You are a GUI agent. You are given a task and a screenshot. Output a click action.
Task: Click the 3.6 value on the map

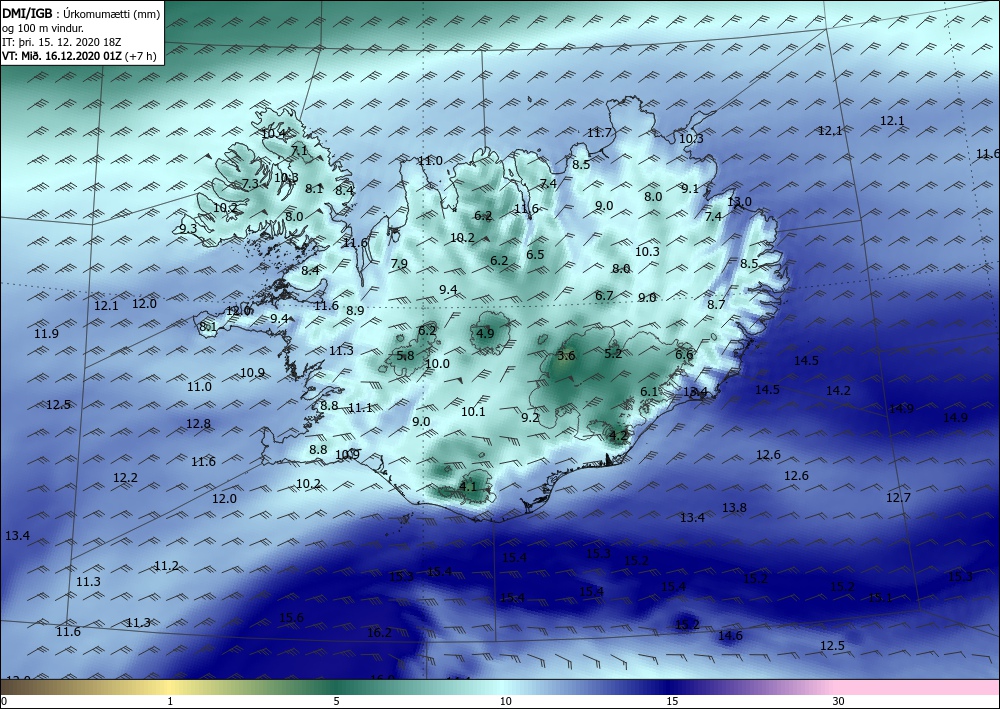pos(566,356)
